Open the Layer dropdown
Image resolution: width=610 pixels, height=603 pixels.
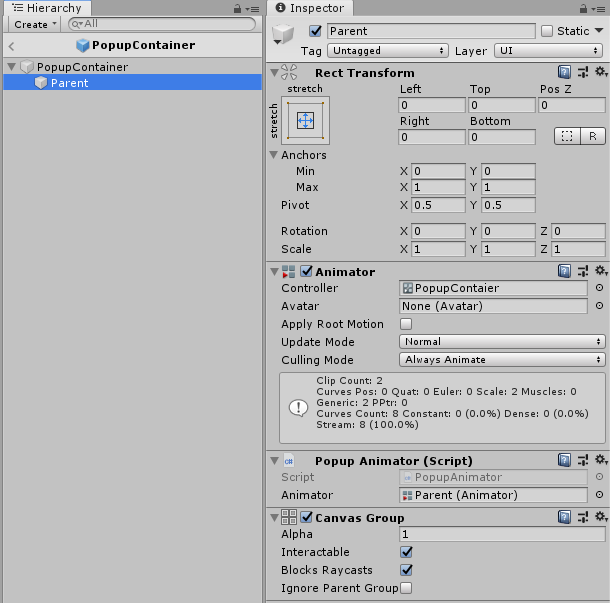(x=549, y=51)
